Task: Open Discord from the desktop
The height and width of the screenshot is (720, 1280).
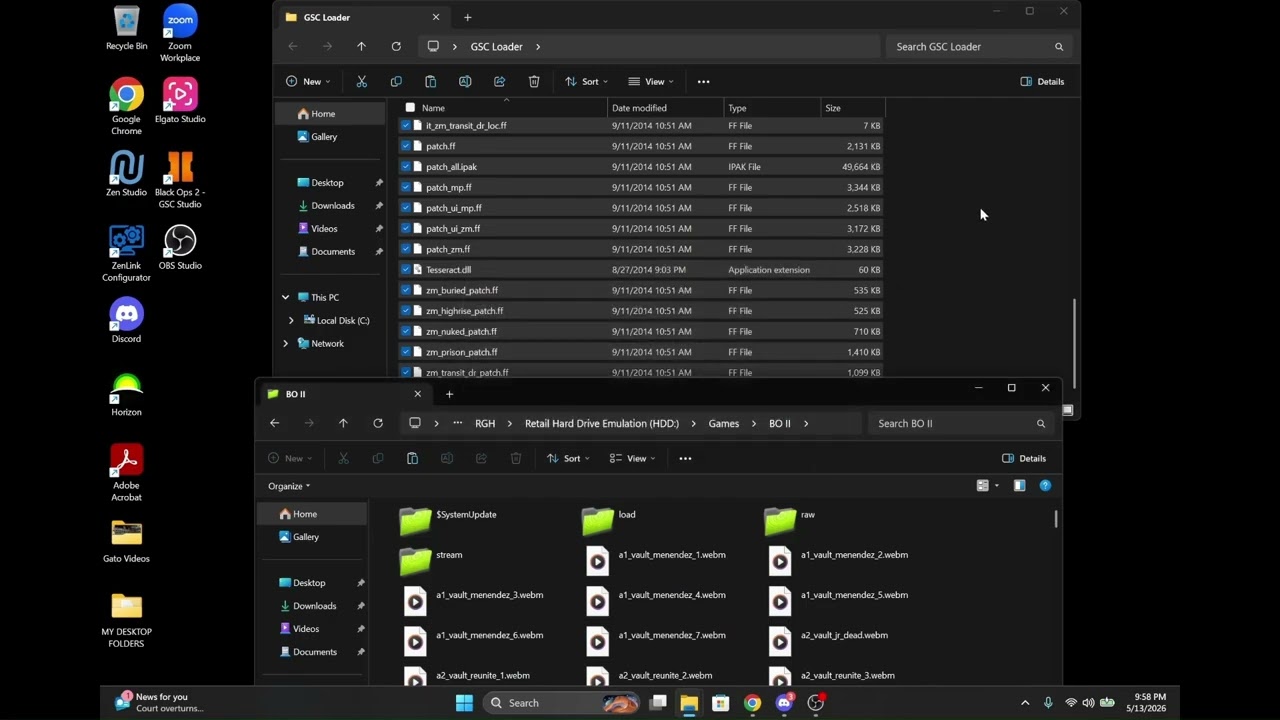Action: point(126,321)
